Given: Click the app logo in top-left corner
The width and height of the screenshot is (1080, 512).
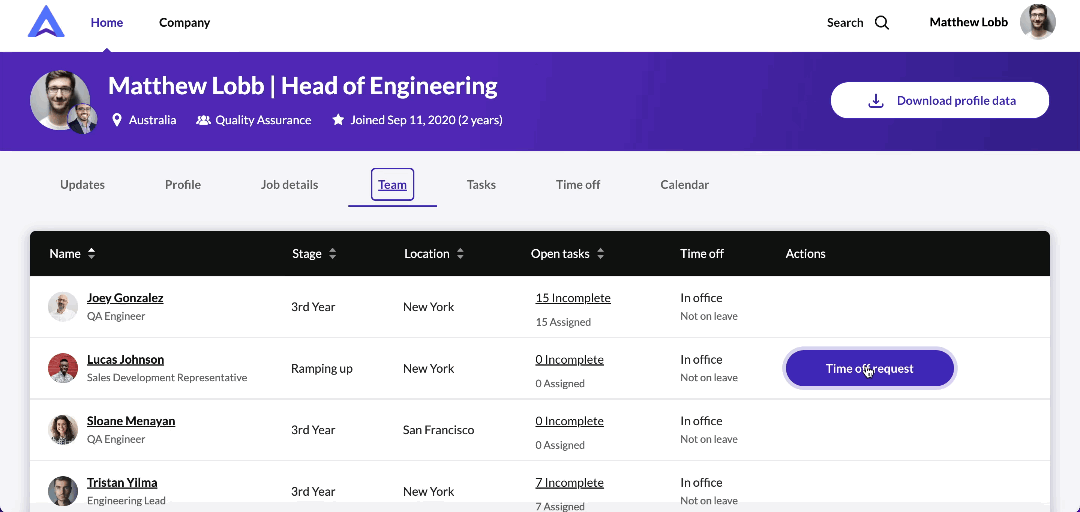Looking at the screenshot, I should [x=46, y=22].
